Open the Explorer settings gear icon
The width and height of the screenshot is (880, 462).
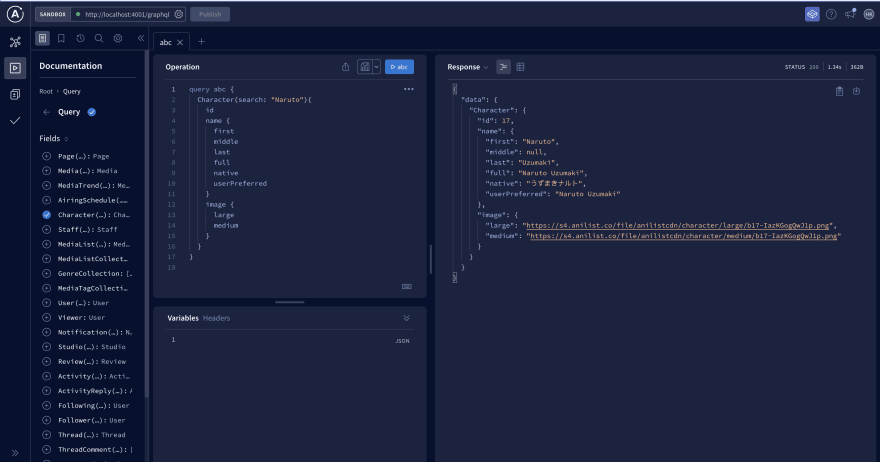pos(118,38)
